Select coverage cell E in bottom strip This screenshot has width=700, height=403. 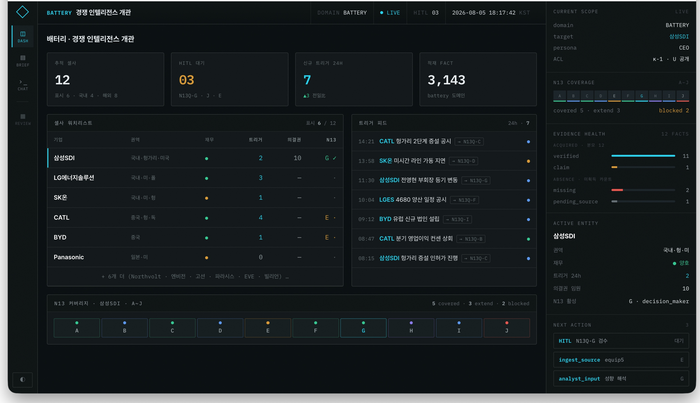click(268, 328)
